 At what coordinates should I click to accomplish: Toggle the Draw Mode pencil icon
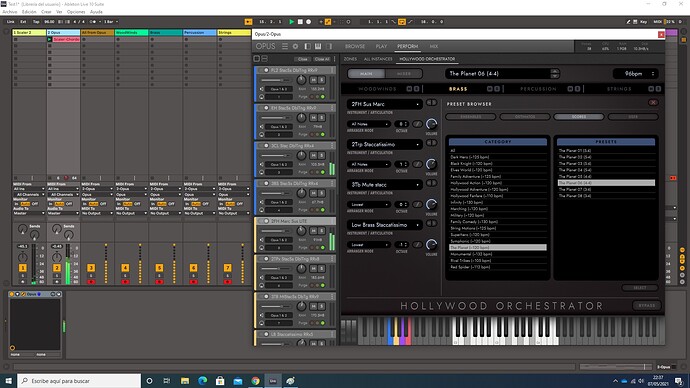coord(628,22)
